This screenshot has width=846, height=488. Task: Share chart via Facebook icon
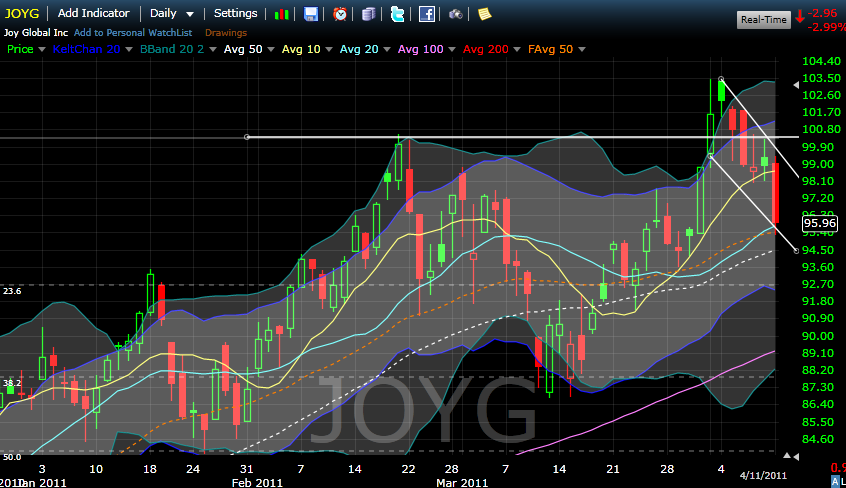click(x=427, y=14)
